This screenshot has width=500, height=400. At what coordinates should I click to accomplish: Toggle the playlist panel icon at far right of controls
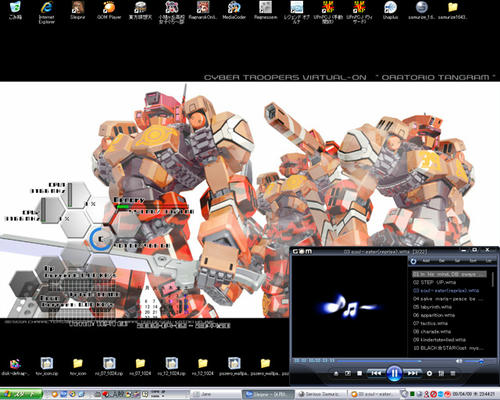[x=453, y=373]
